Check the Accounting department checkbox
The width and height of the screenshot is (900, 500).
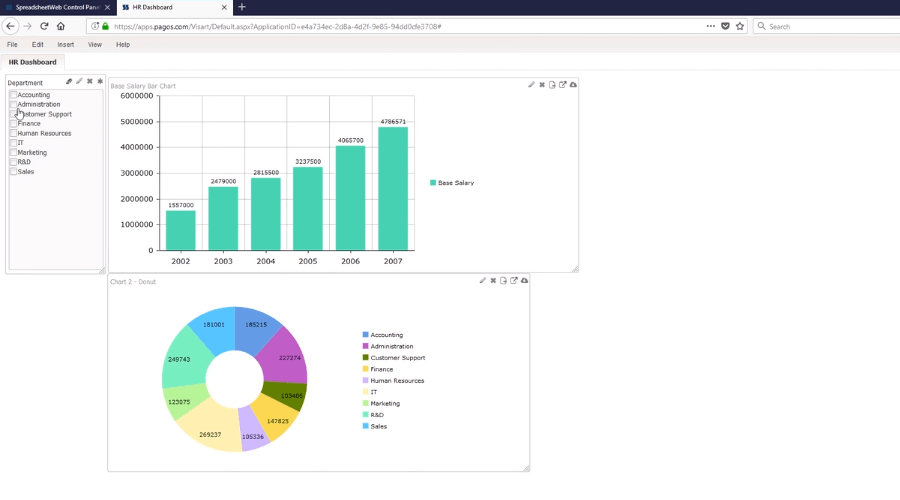coord(13,95)
